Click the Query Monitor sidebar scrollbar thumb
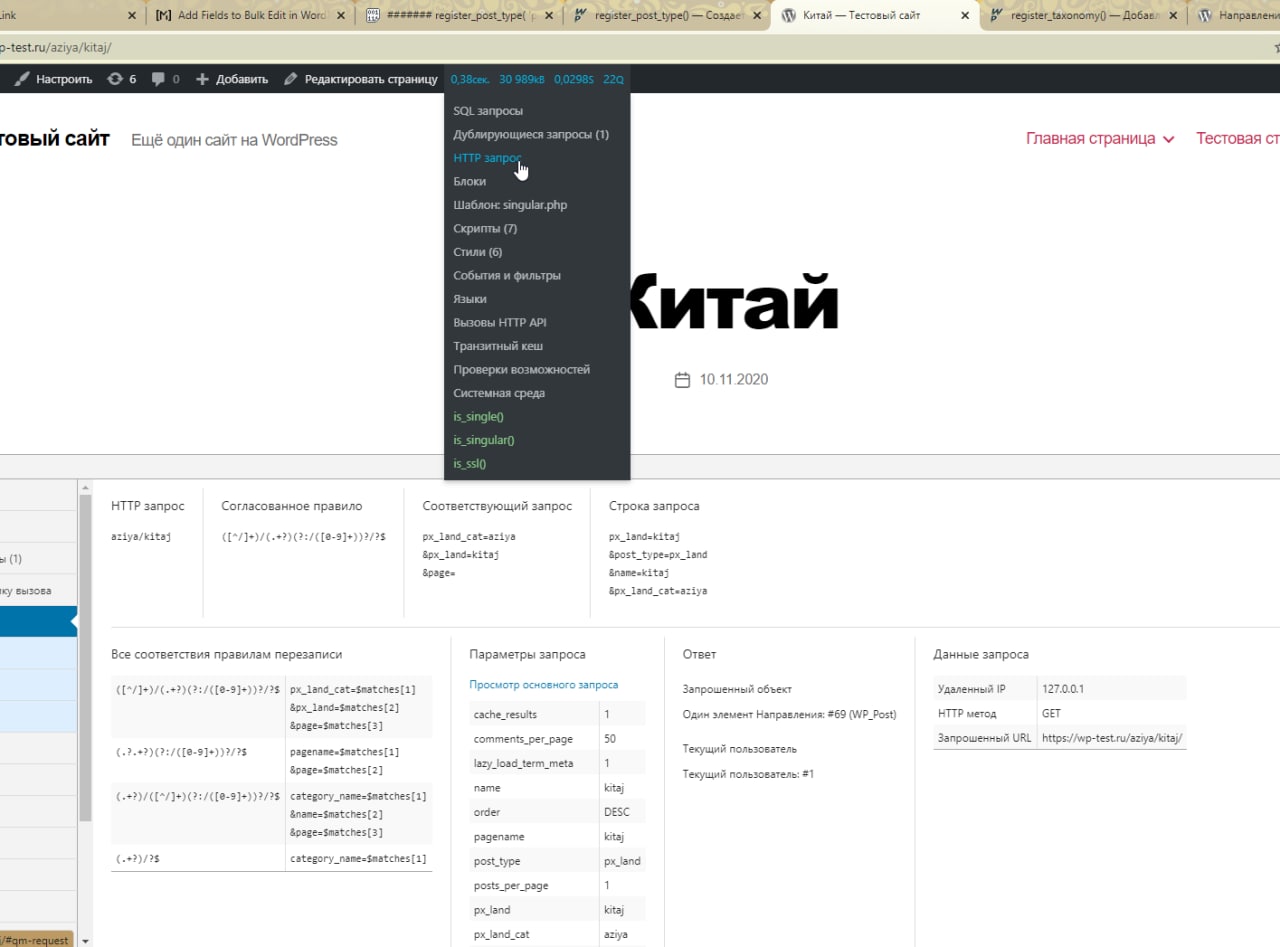The image size is (1280, 947). coord(85,658)
